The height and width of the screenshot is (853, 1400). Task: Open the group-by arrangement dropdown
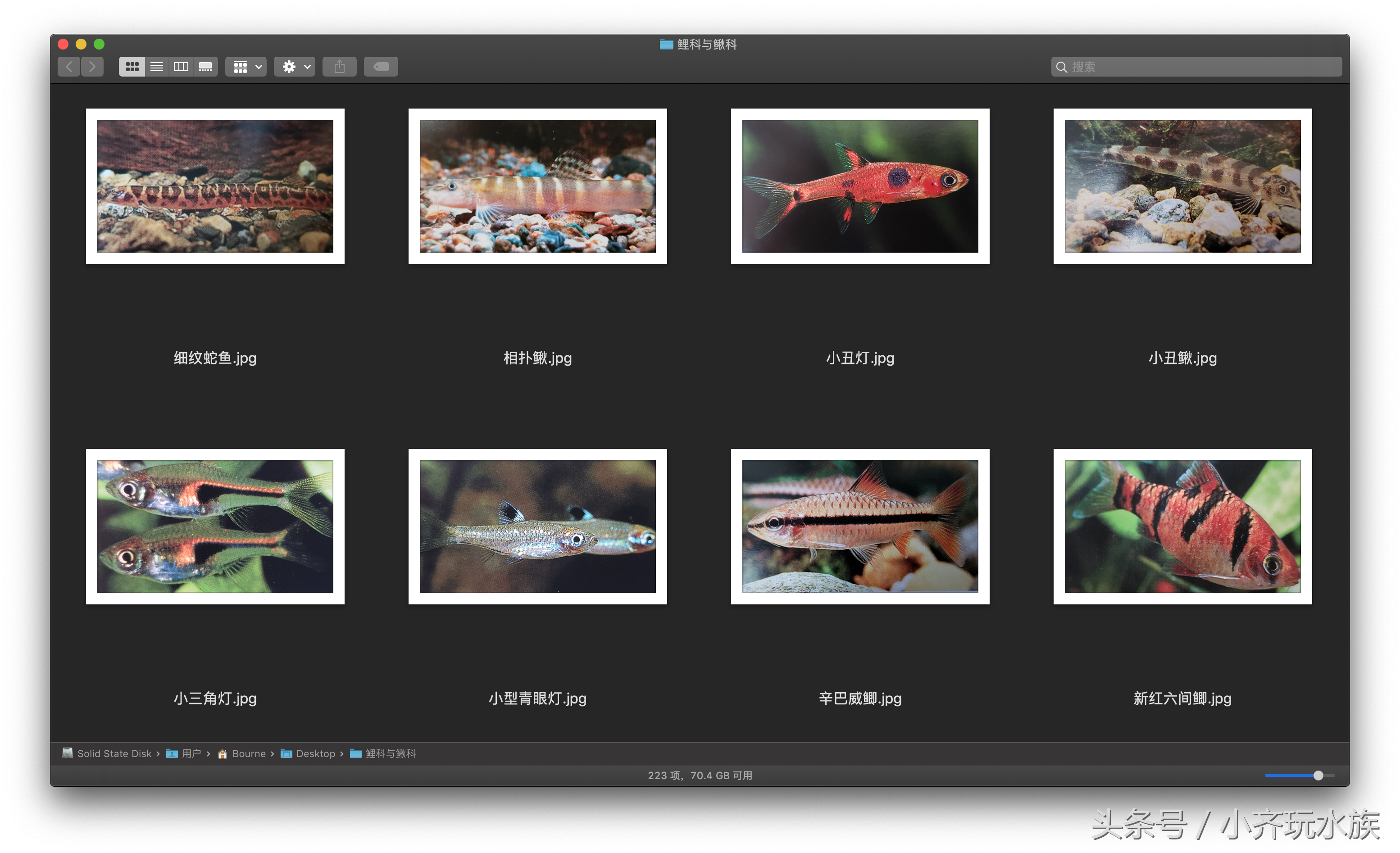[246, 67]
